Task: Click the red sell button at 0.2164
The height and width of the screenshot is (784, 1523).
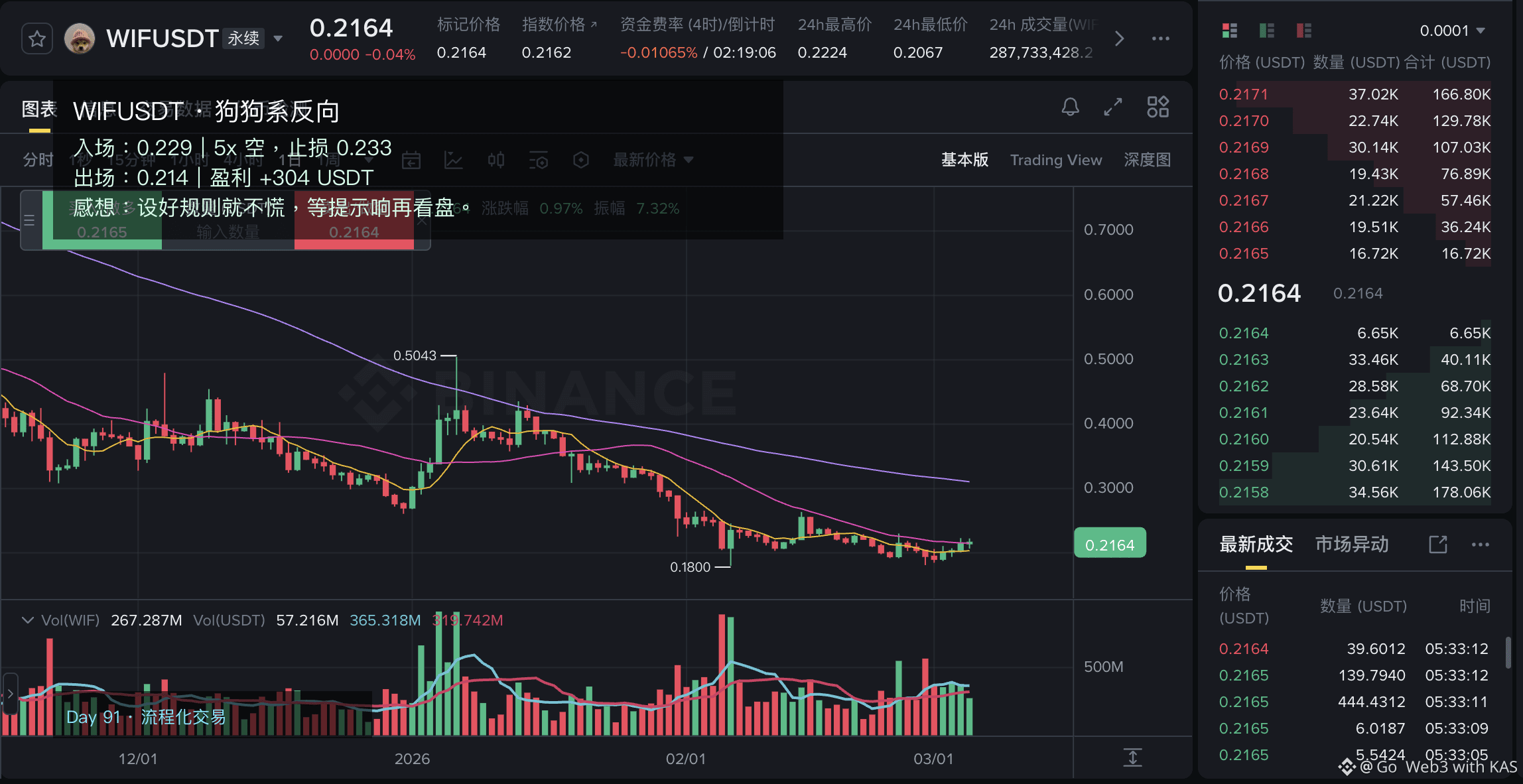Action: (354, 221)
